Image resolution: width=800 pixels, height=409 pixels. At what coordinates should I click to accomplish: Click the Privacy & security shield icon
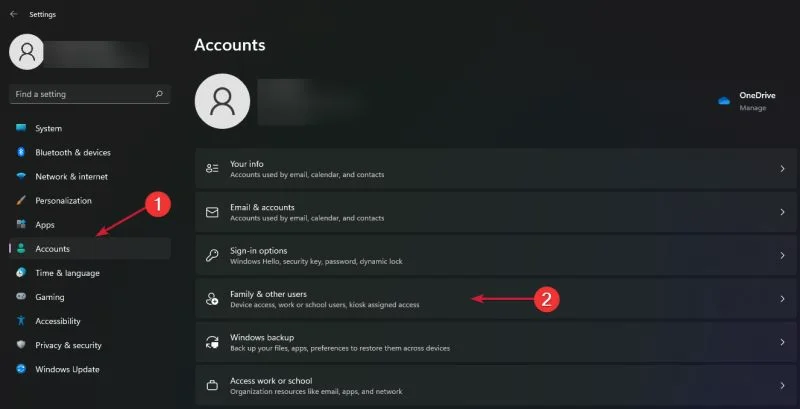[21, 345]
